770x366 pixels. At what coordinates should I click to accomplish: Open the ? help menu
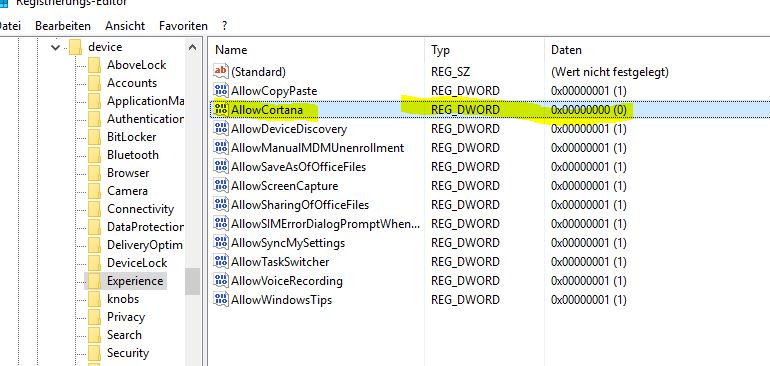click(x=224, y=26)
